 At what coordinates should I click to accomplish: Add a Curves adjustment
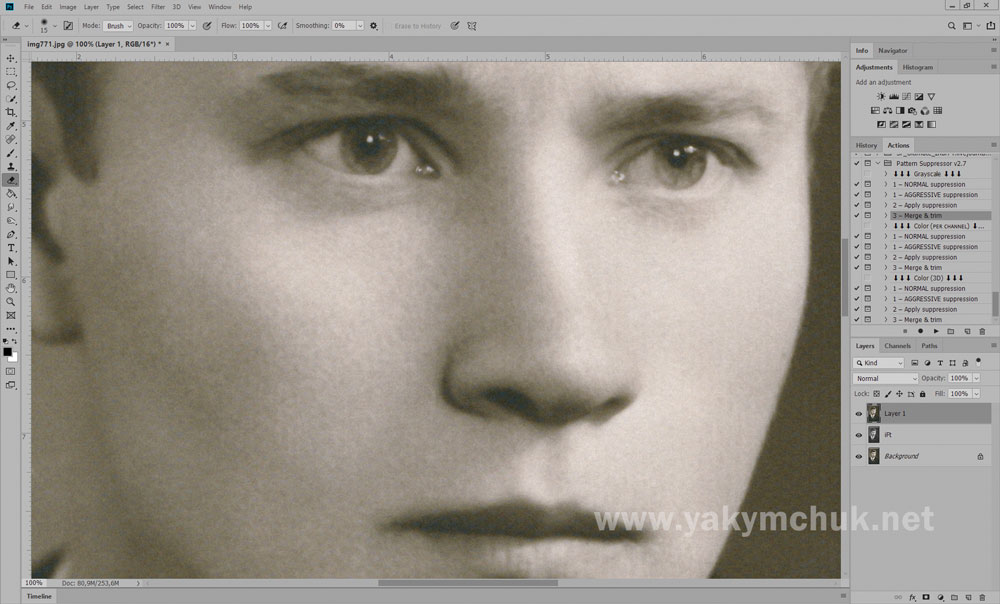(x=906, y=96)
